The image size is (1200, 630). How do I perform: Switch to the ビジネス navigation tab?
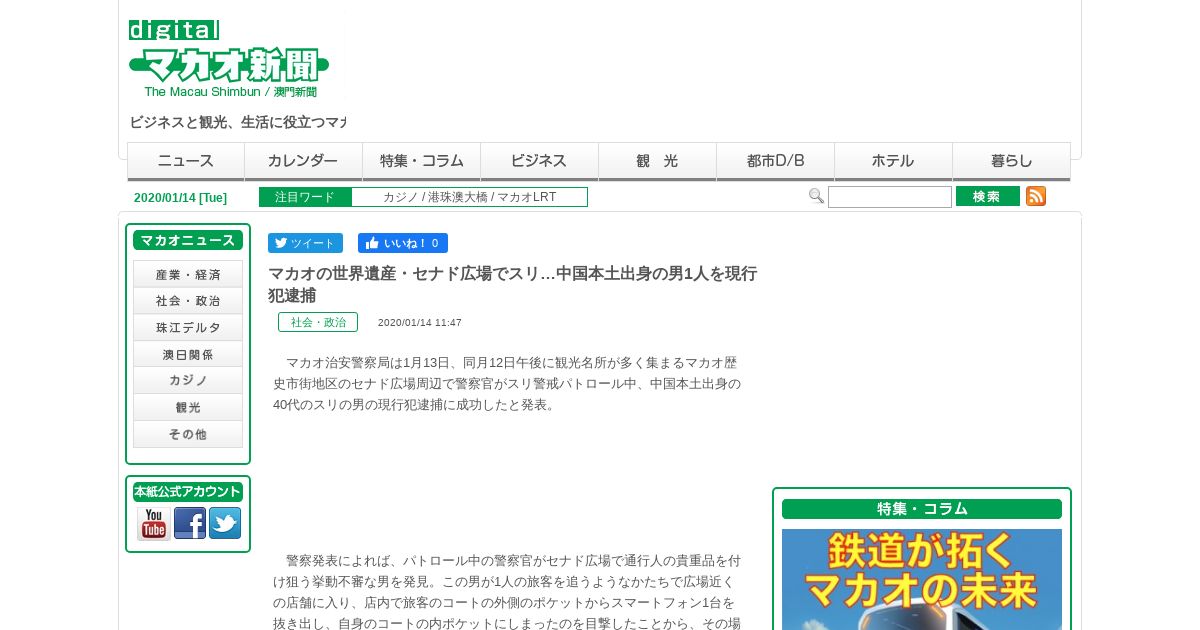pos(540,161)
